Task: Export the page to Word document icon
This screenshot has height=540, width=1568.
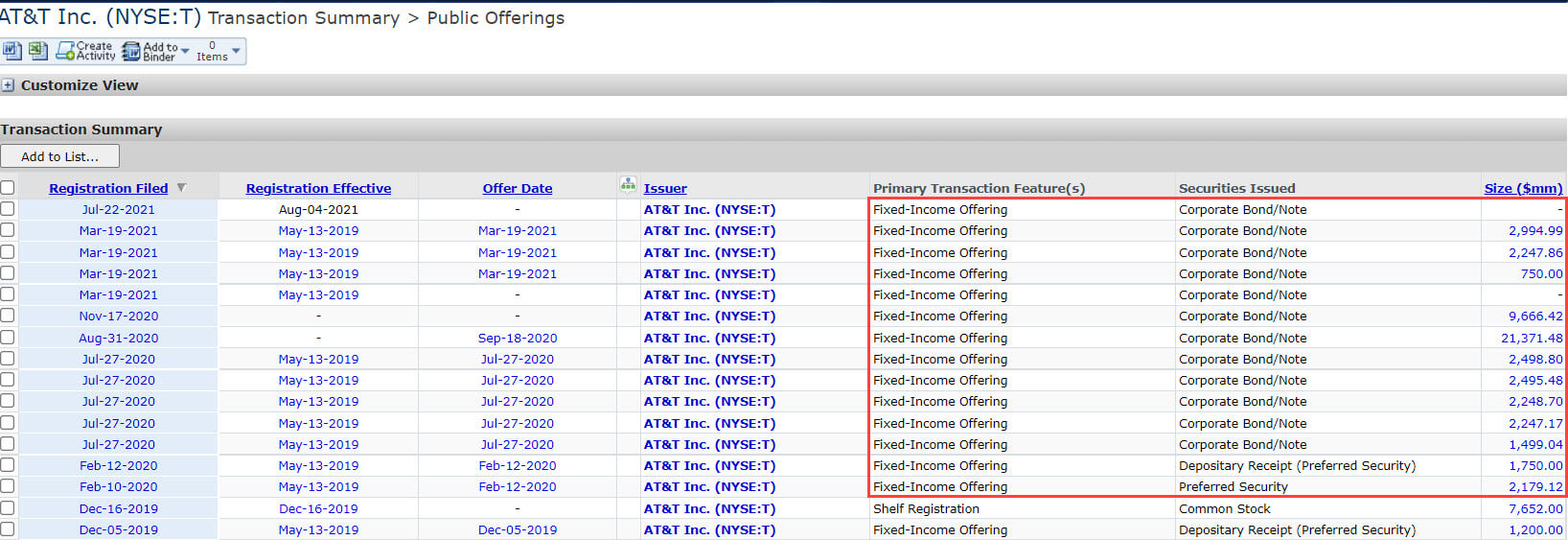Action: 12,51
